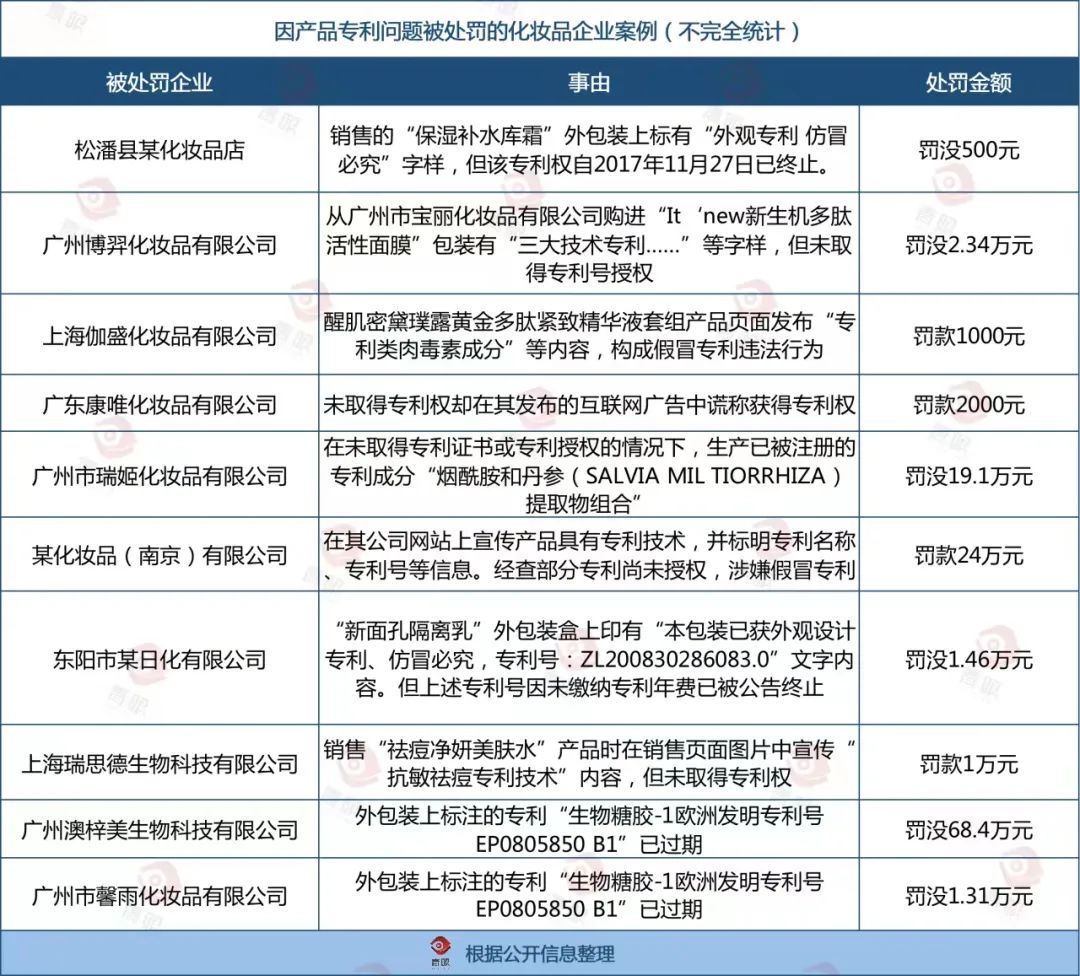The width and height of the screenshot is (1080, 976).
Task: Click the table title about 化妆品企业案例
Action: pos(537,32)
